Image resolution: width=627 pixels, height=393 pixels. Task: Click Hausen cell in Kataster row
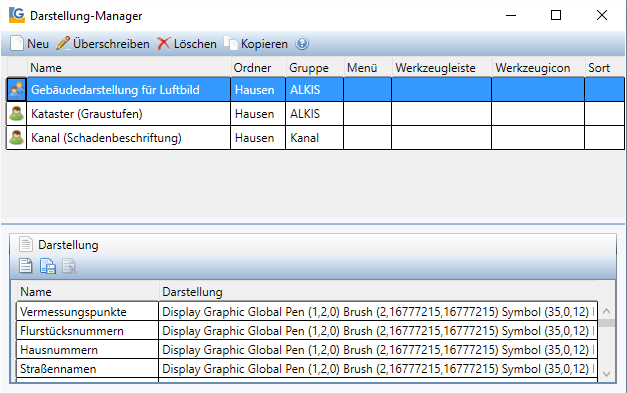click(x=258, y=114)
